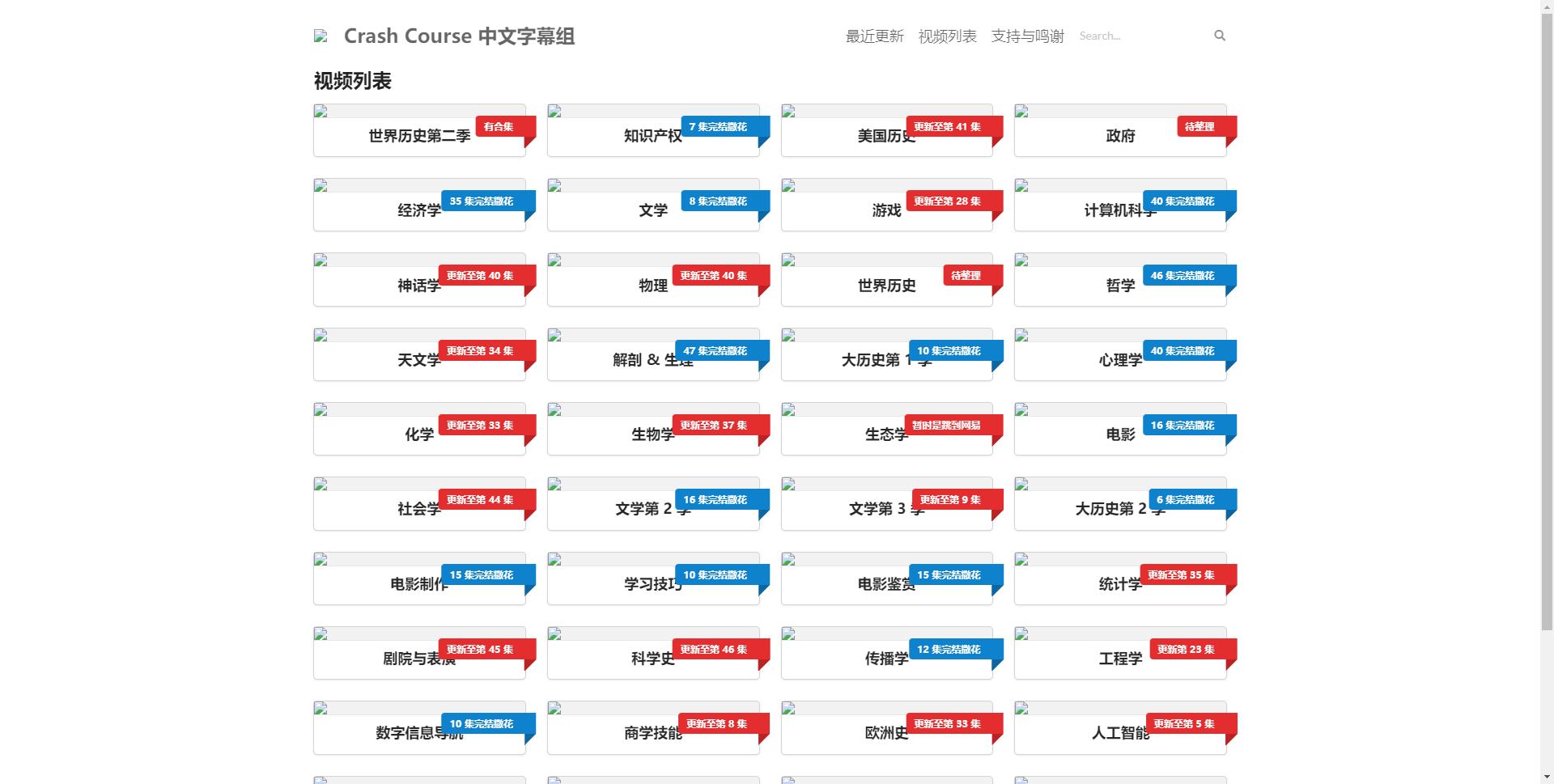Open the 电影制作 playlist
Viewport: 1554px width, 784px height.
pos(418,584)
